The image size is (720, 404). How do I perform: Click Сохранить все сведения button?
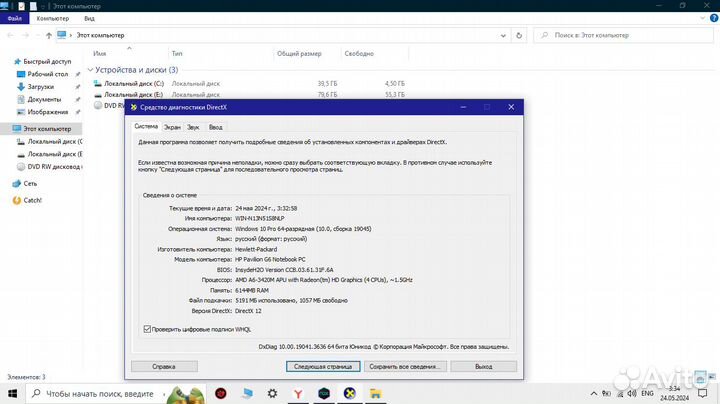pos(405,366)
